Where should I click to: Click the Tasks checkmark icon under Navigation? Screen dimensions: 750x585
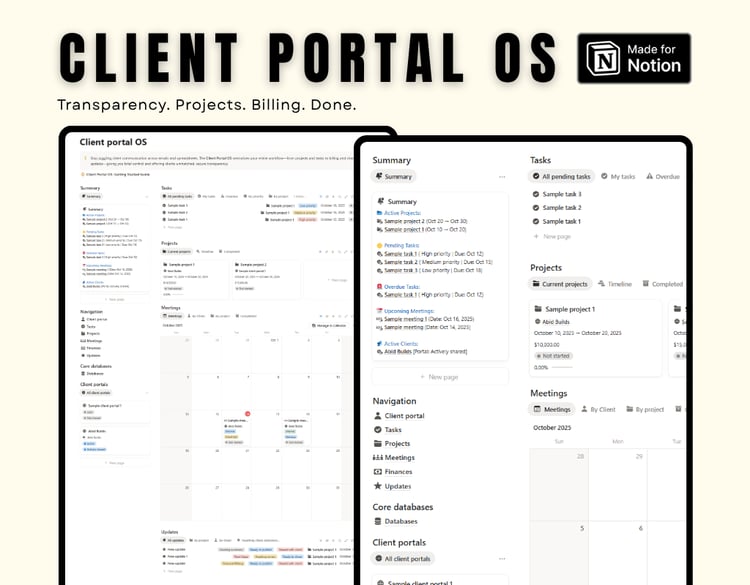[x=377, y=430]
